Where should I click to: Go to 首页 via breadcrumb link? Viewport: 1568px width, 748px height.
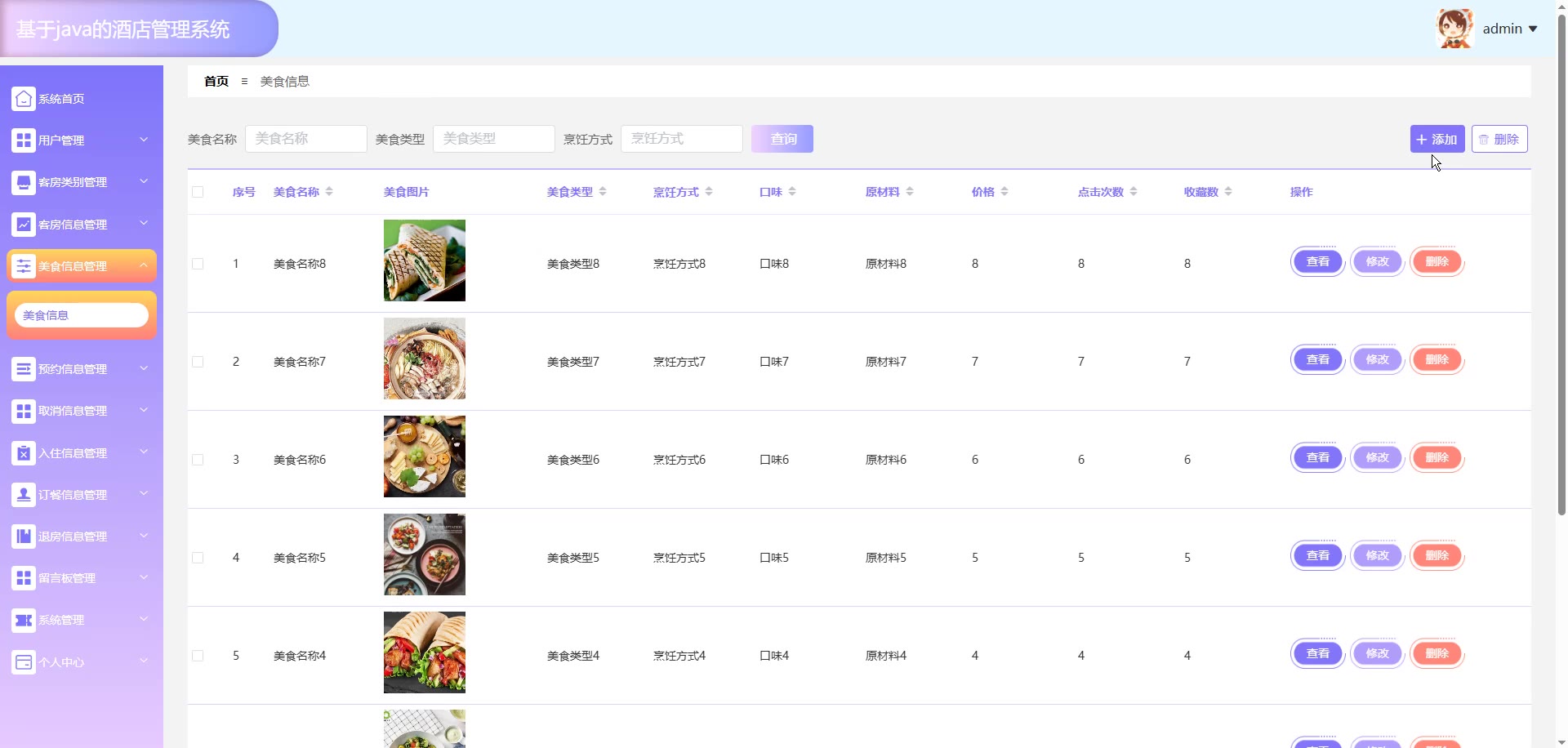[216, 82]
